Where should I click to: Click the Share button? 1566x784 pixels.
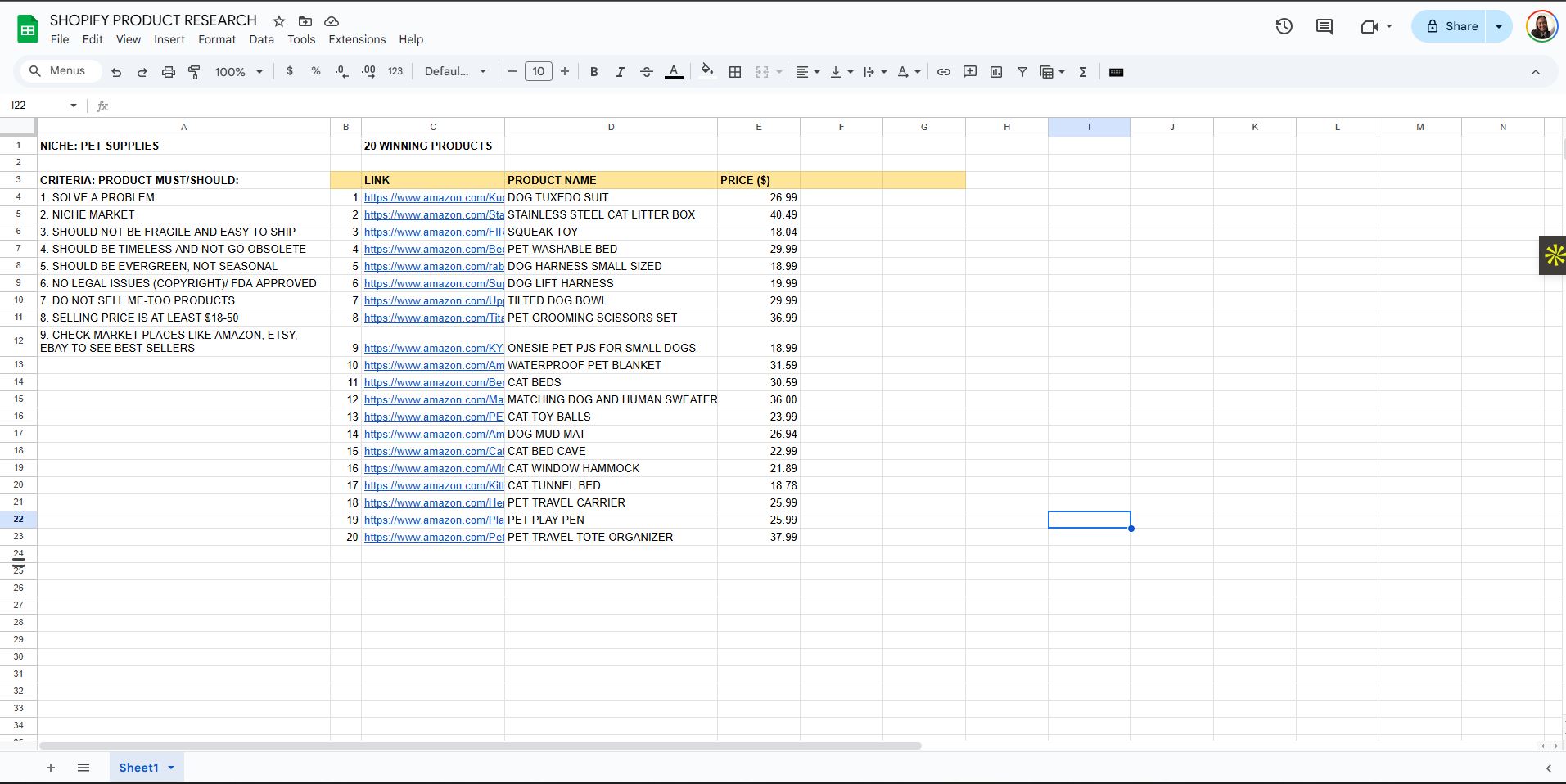click(x=1451, y=26)
